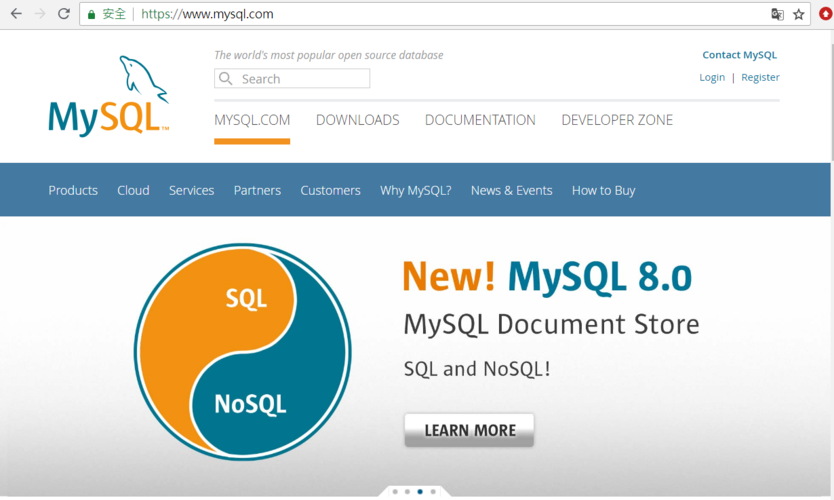Open the translate page icon in address bar
The image size is (834, 500).
coord(777,14)
